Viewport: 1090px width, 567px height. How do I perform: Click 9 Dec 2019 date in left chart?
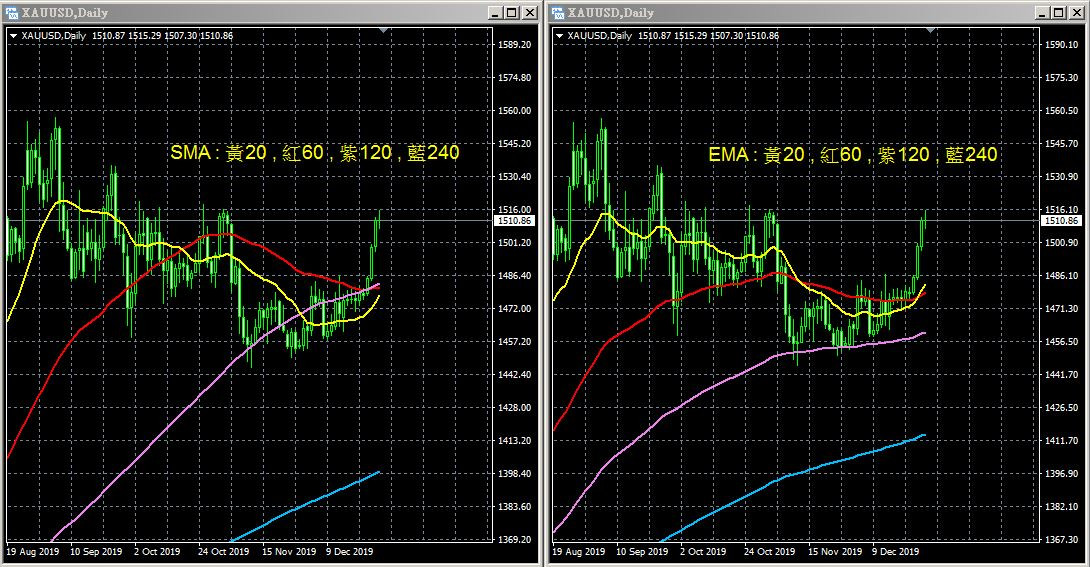350,552
